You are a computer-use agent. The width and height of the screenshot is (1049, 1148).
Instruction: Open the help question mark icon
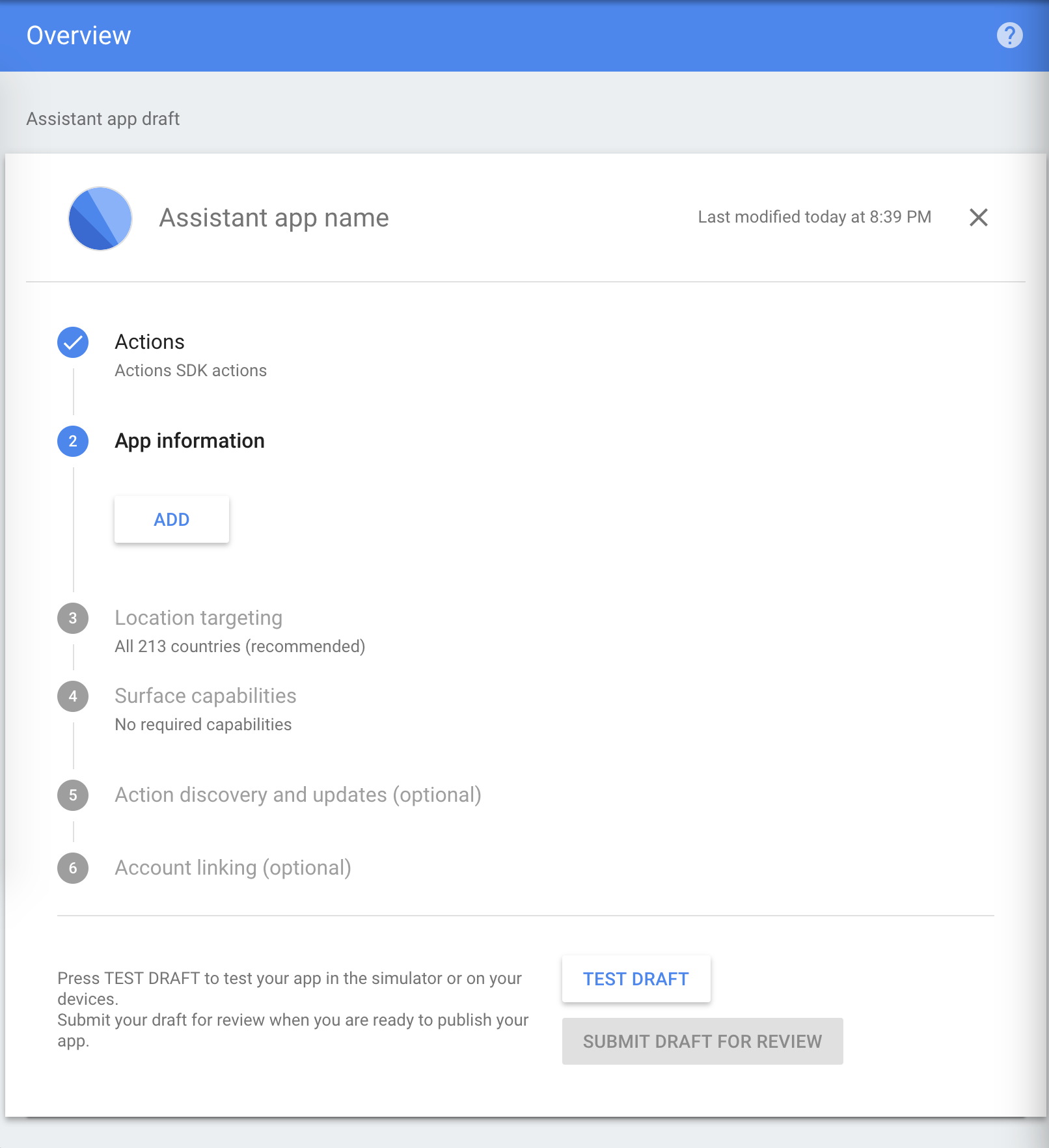[1009, 35]
